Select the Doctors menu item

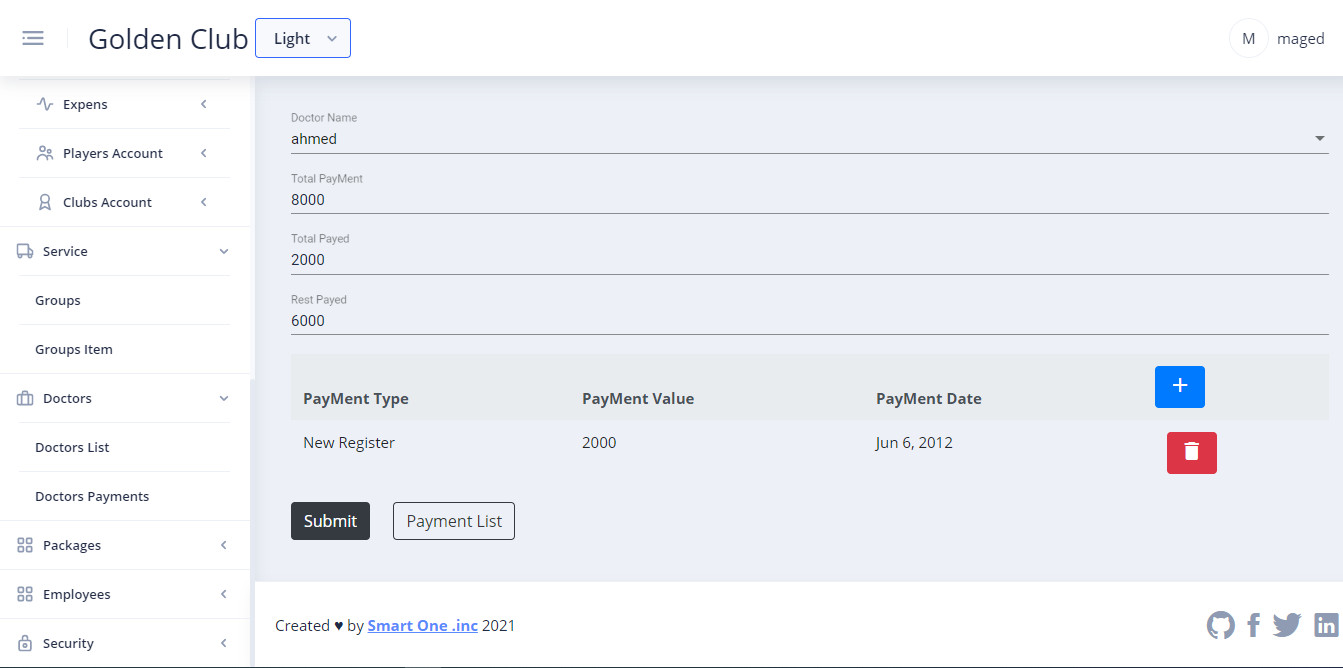[67, 398]
